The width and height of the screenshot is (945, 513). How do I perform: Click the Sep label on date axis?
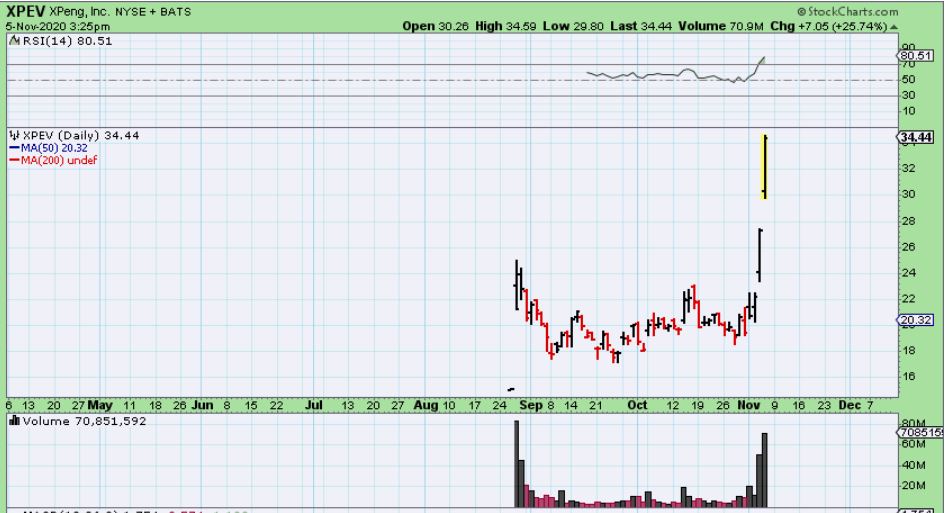pyautogui.click(x=530, y=406)
